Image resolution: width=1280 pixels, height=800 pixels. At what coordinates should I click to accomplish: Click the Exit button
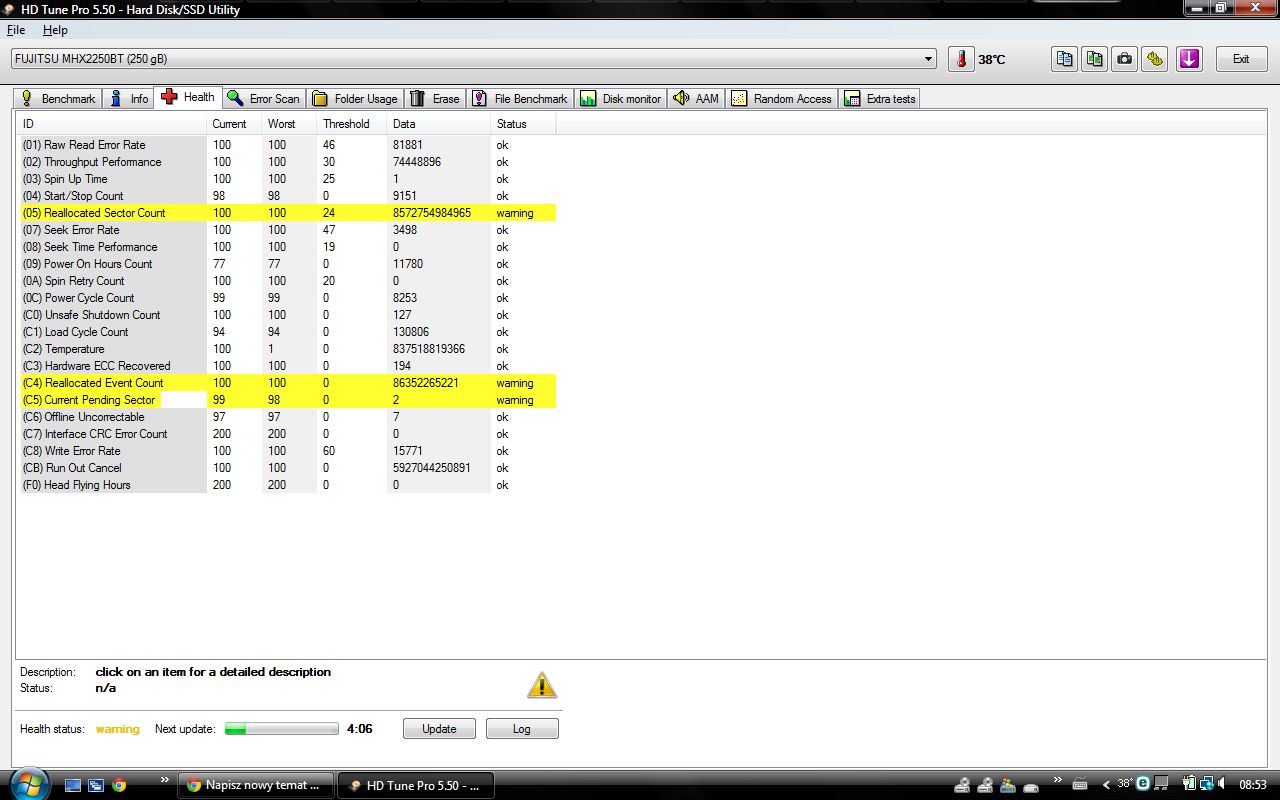tap(1241, 59)
